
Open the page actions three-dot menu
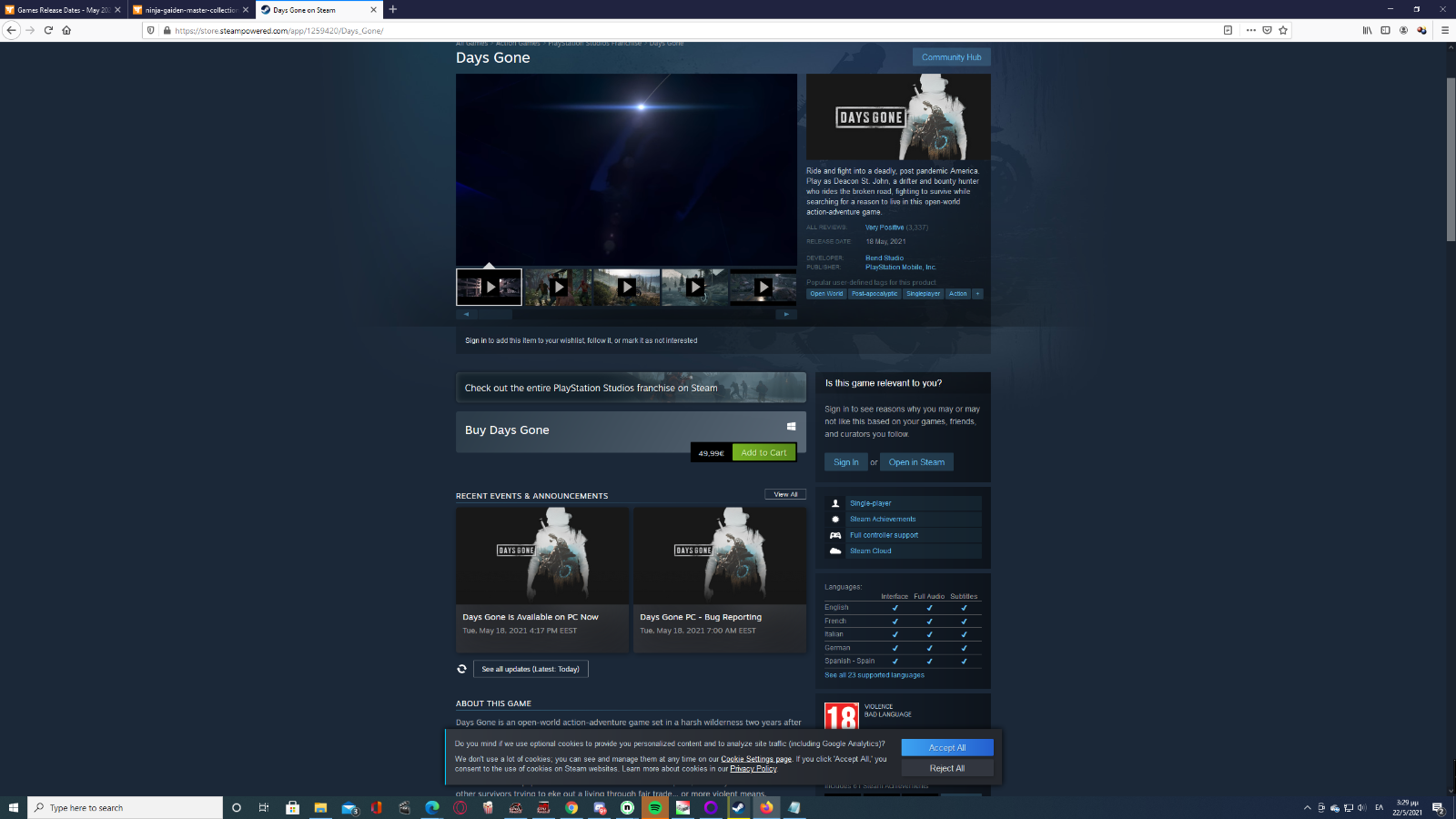pyautogui.click(x=1251, y=30)
